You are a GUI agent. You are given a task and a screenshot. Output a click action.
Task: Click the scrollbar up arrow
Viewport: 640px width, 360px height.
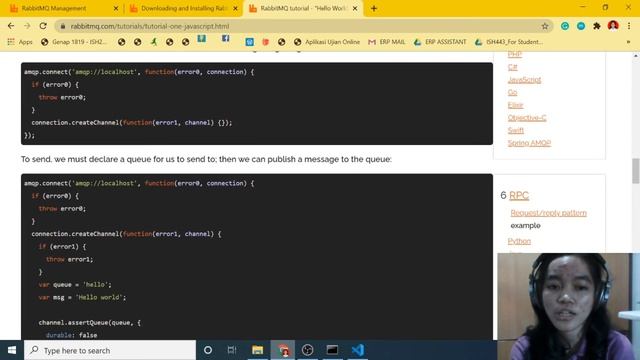636,56
